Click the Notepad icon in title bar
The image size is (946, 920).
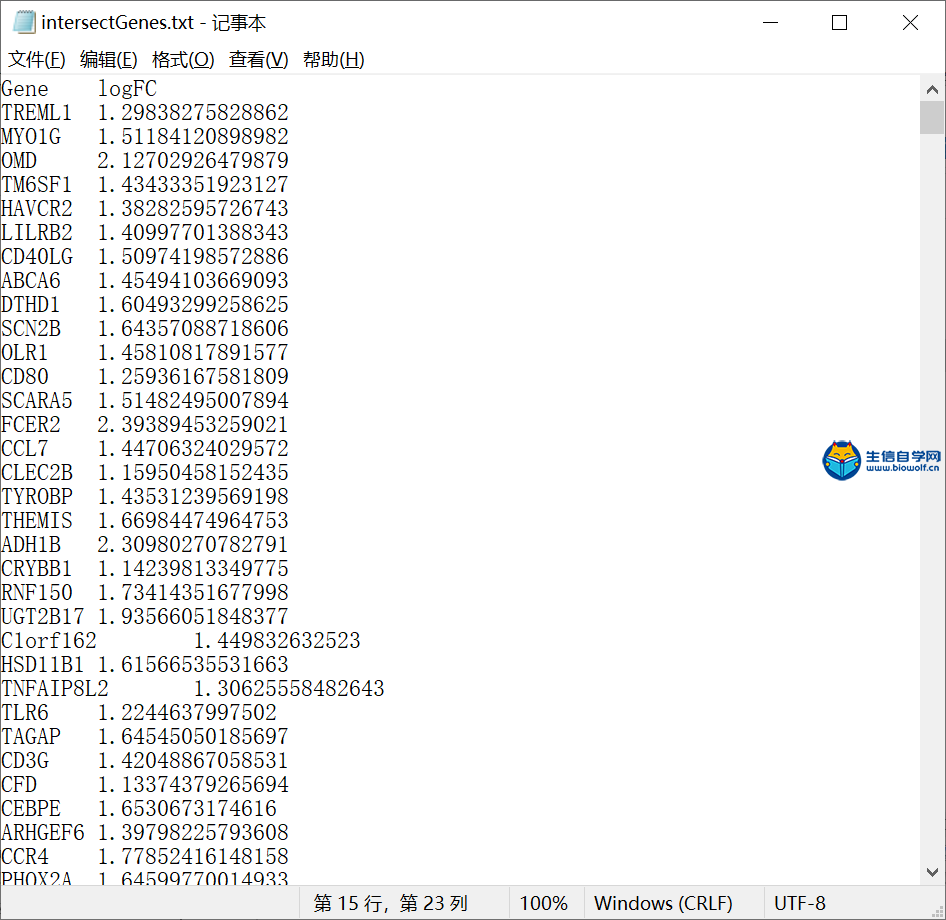(x=24, y=22)
